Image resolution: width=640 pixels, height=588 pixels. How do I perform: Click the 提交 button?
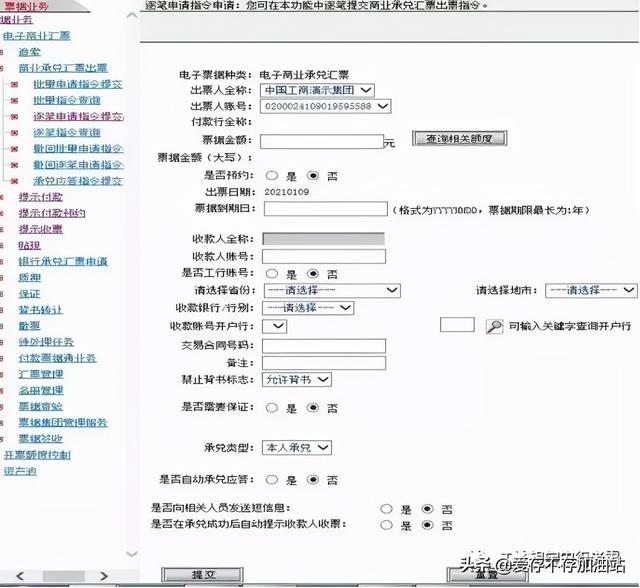coord(202,575)
